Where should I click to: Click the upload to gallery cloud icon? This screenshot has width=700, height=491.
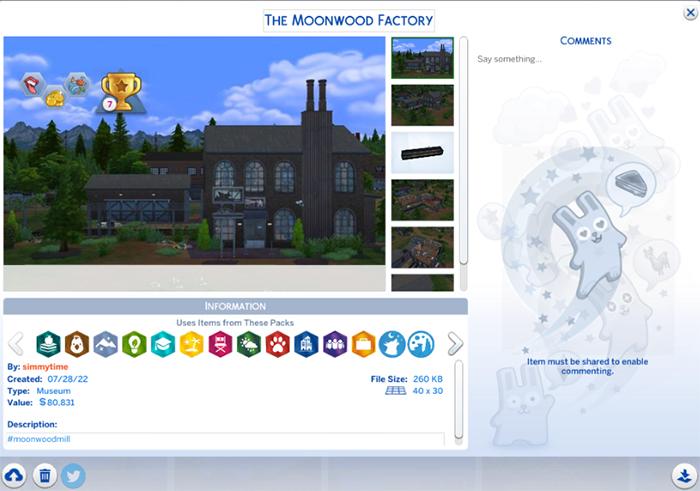[14, 476]
